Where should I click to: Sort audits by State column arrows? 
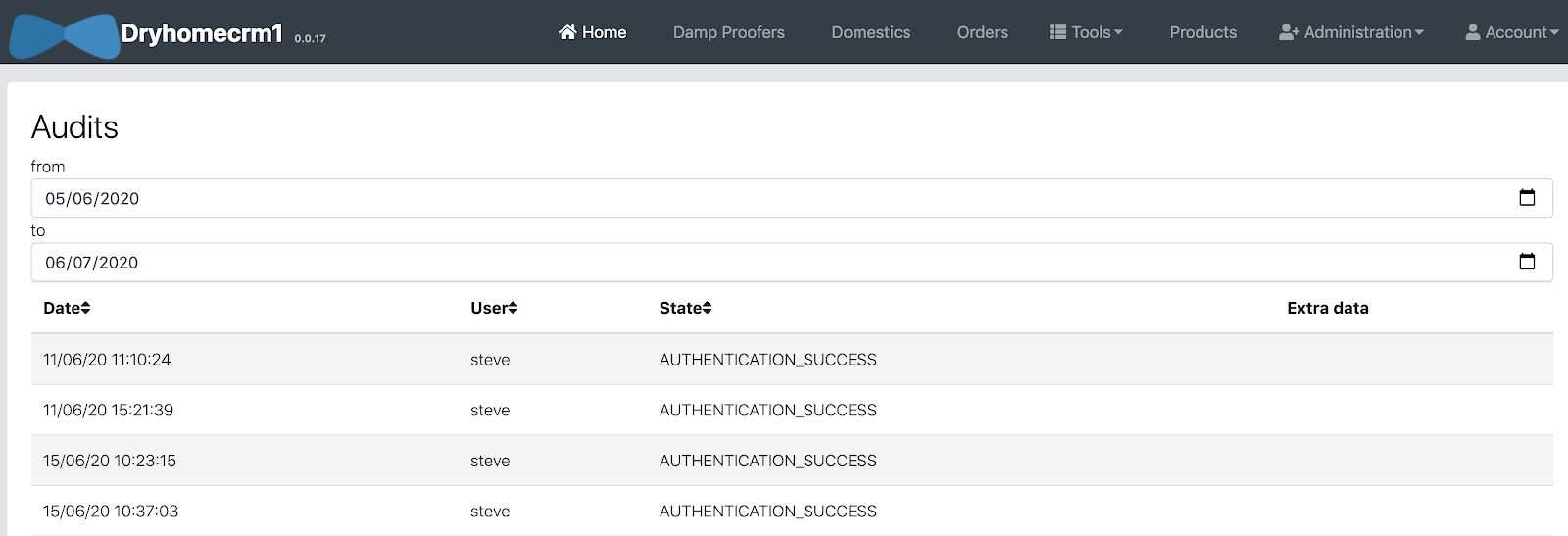click(707, 308)
